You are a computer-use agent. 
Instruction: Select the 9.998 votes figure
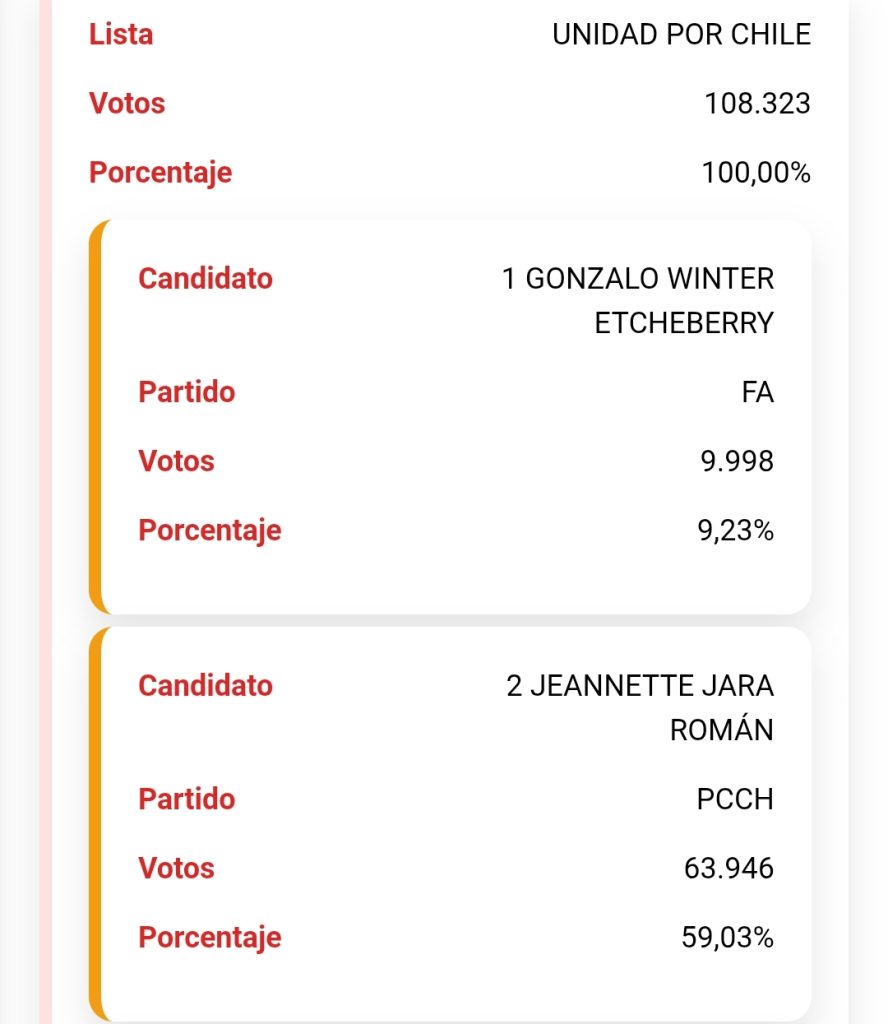click(x=736, y=462)
